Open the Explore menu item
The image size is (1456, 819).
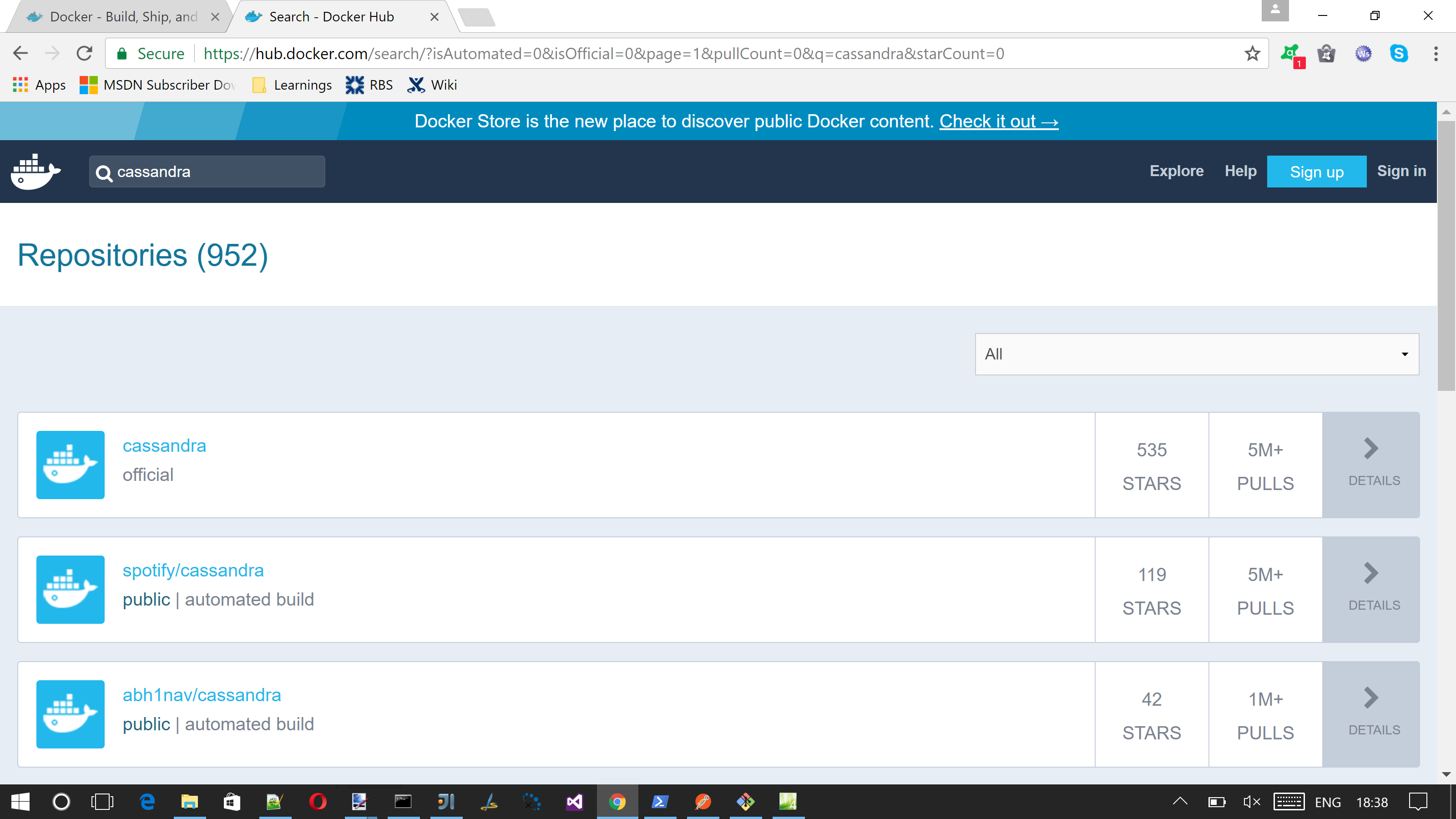click(1176, 171)
